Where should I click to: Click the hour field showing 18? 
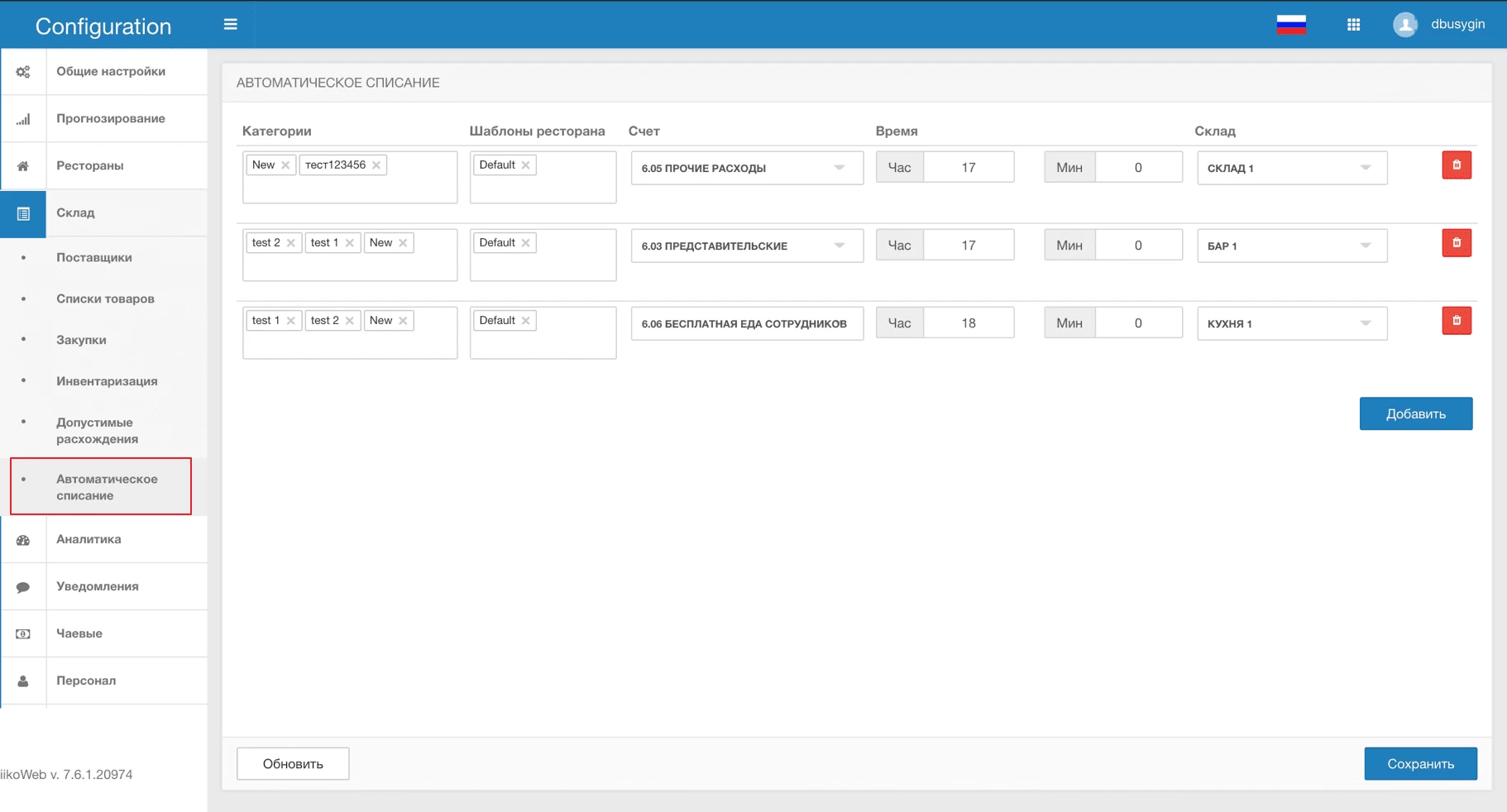tap(969, 323)
